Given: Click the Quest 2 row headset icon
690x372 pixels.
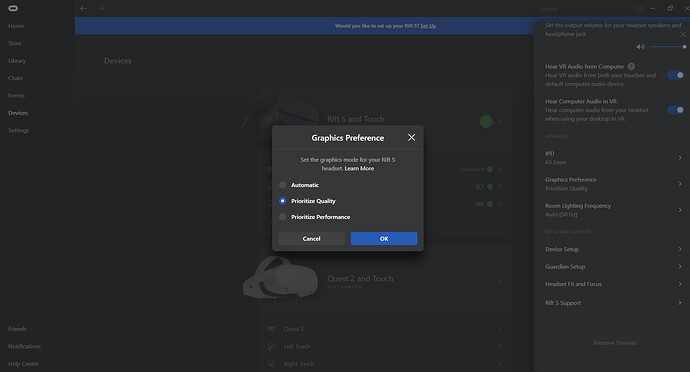Looking at the screenshot, I should point(271,329).
